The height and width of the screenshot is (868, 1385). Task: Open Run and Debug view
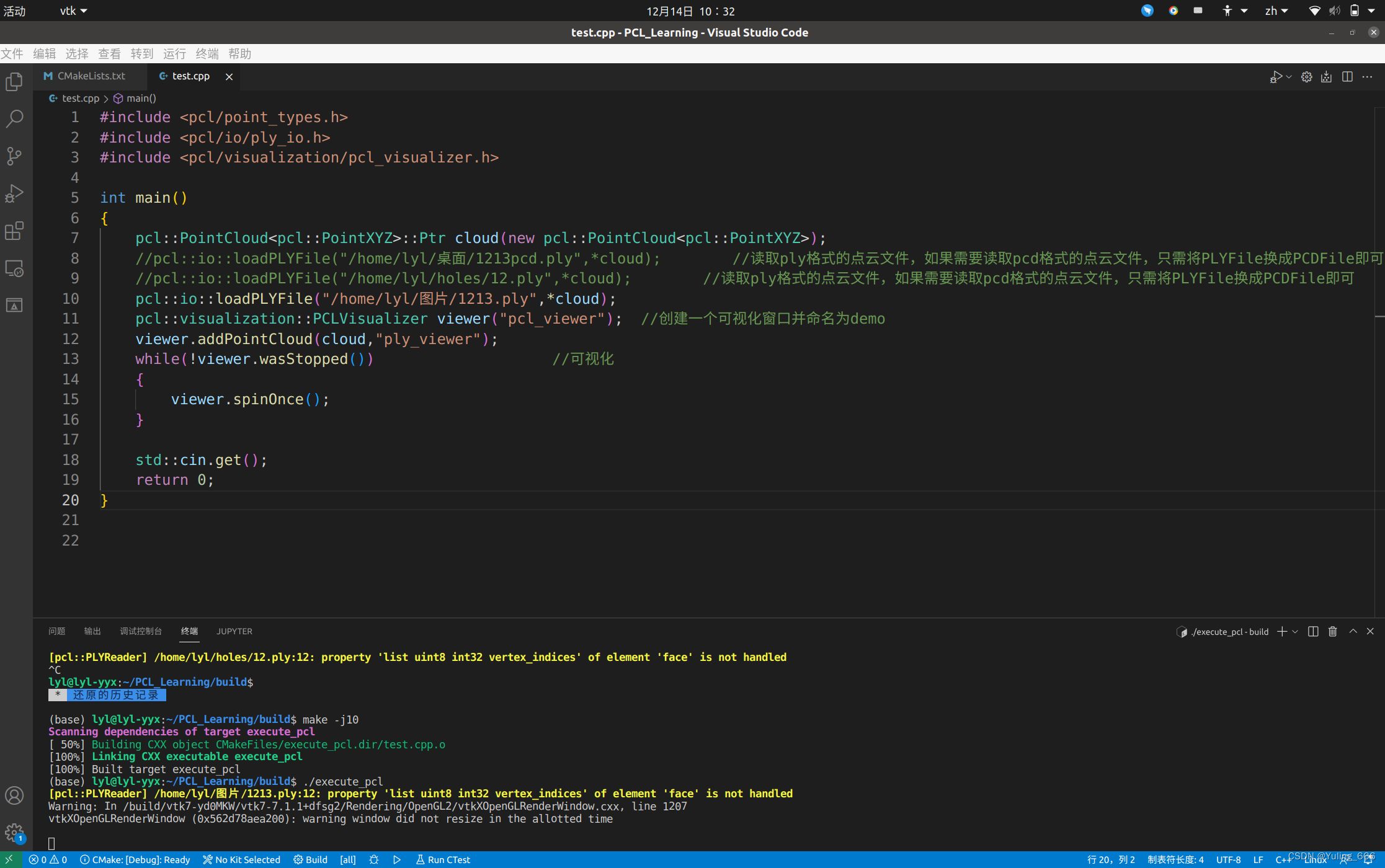(14, 193)
